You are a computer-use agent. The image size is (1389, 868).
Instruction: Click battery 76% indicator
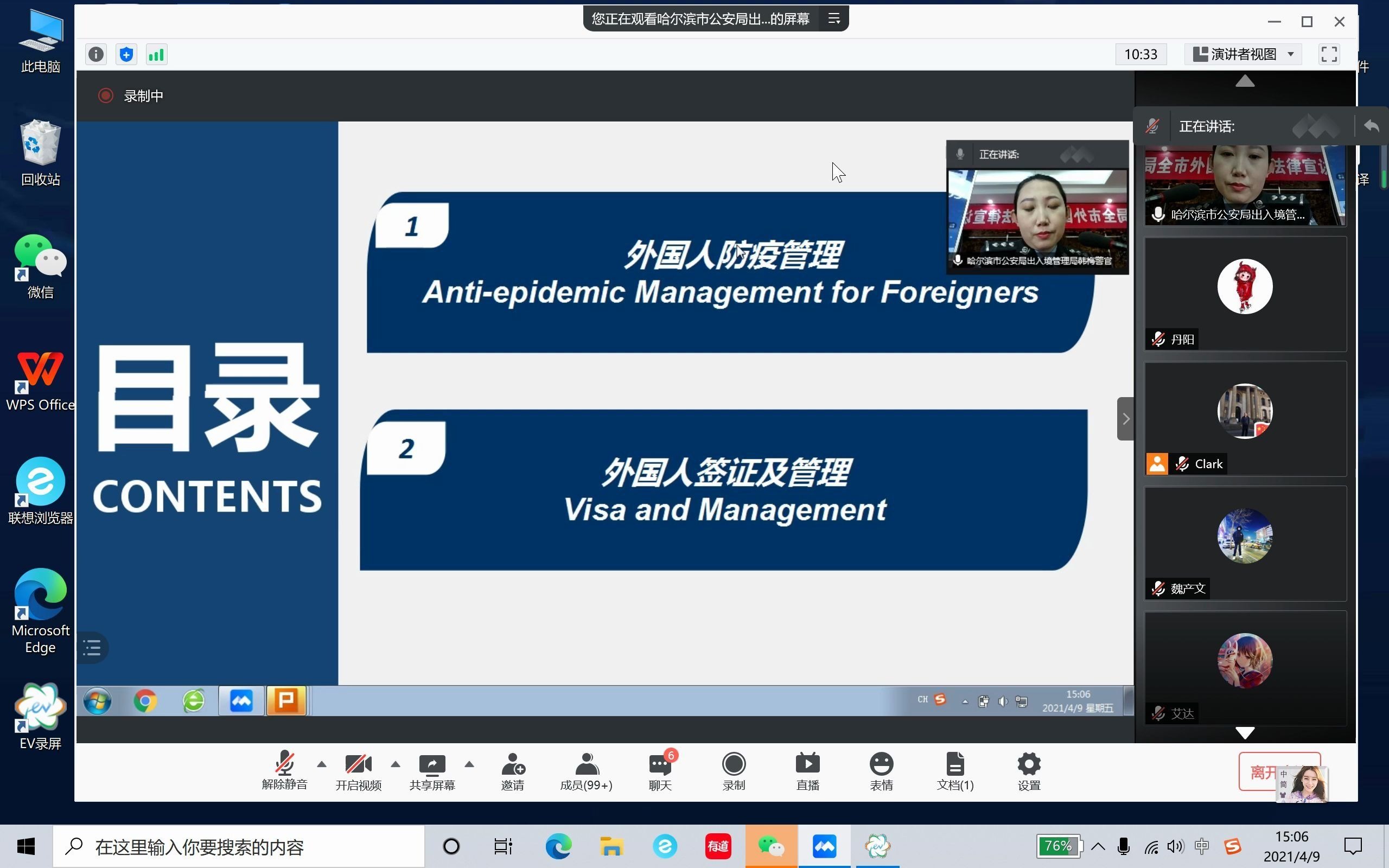(1059, 846)
